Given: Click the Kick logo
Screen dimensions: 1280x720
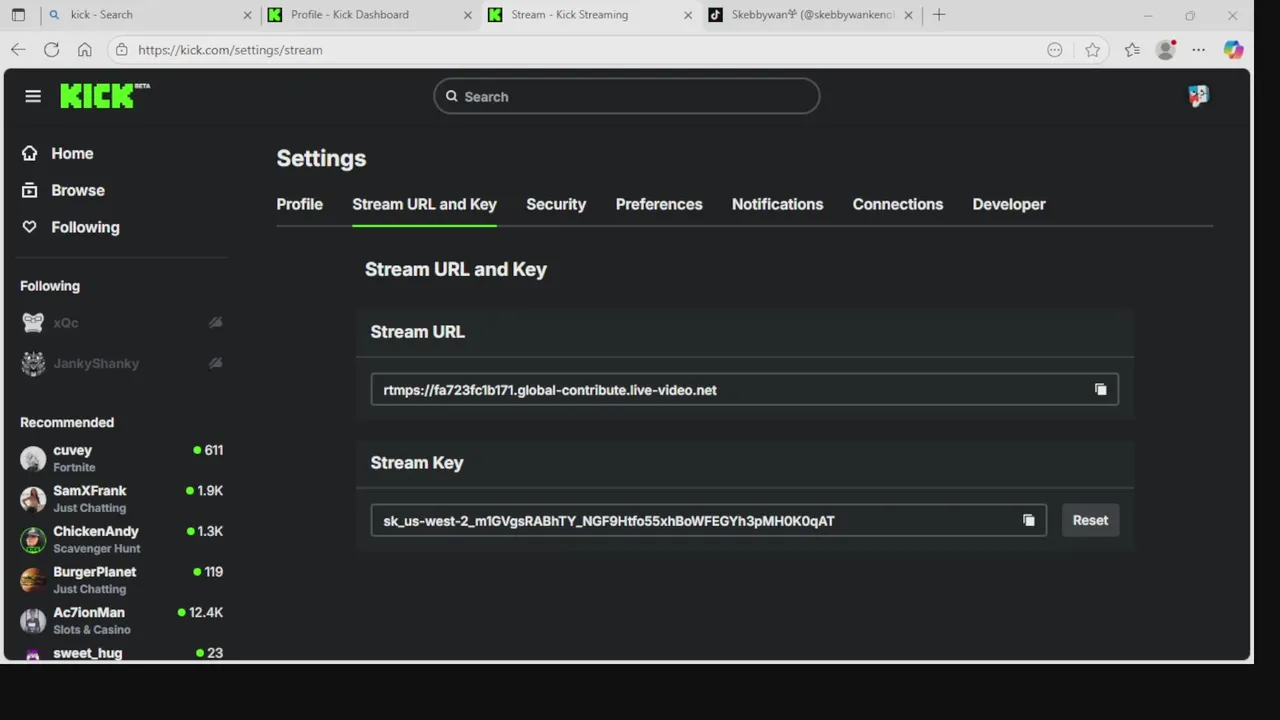Looking at the screenshot, I should (x=104, y=95).
